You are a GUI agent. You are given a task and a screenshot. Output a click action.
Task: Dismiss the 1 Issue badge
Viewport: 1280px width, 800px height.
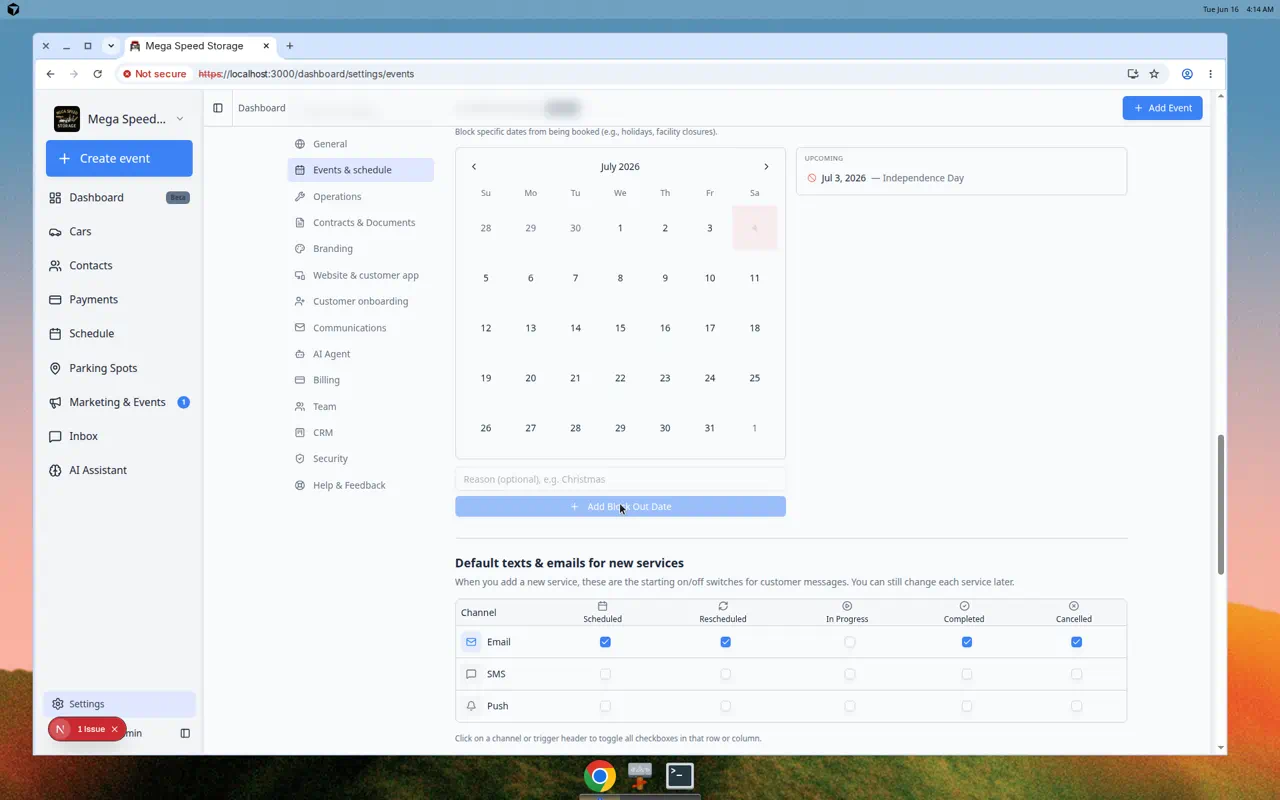click(x=114, y=729)
